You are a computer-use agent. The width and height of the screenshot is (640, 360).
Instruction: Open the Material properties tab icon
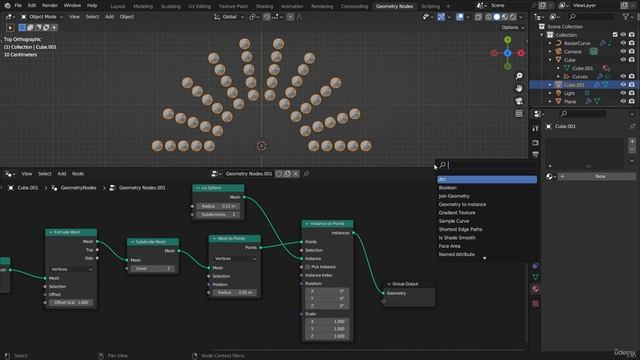click(x=535, y=289)
